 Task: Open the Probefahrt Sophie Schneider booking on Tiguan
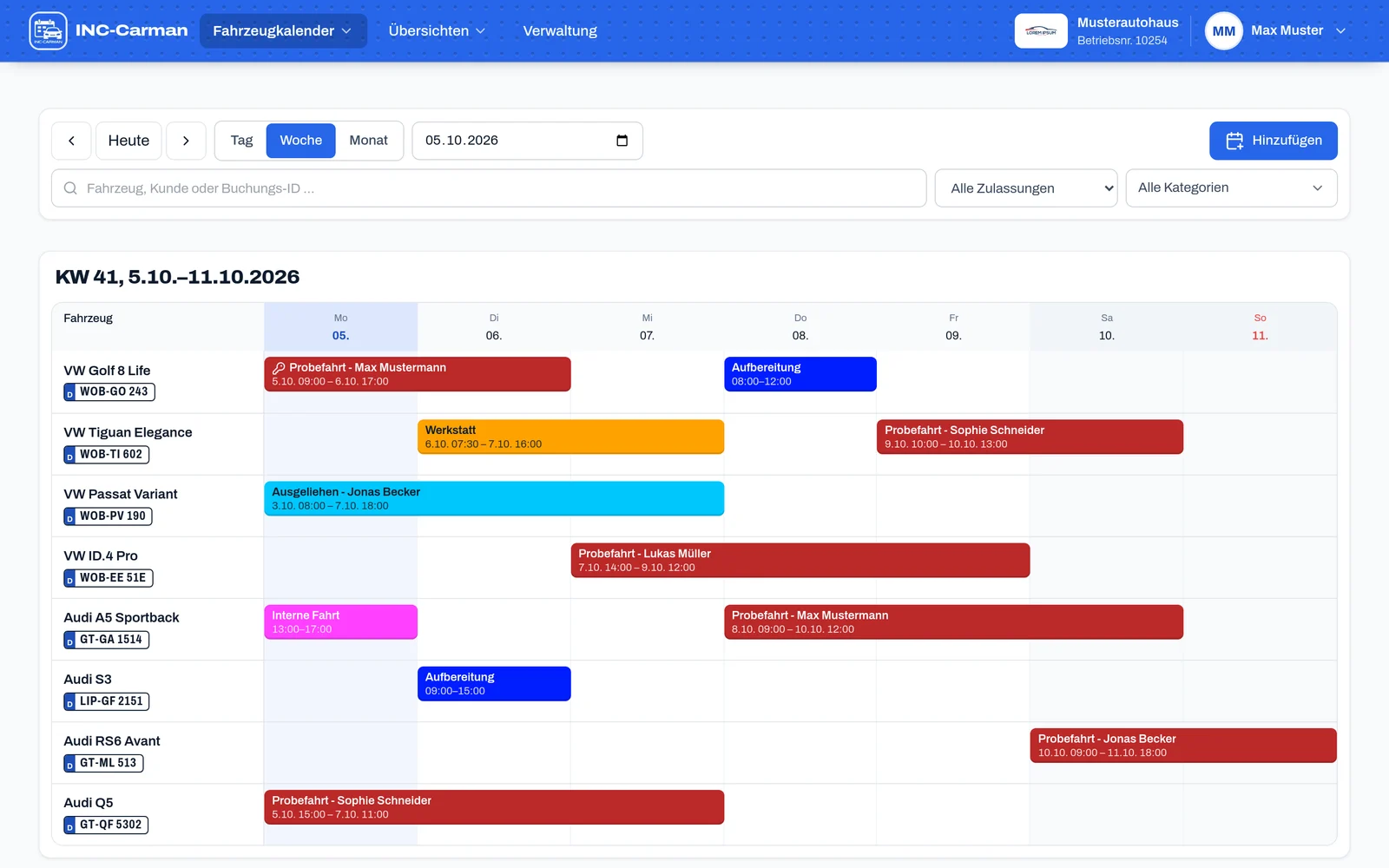(x=1030, y=437)
